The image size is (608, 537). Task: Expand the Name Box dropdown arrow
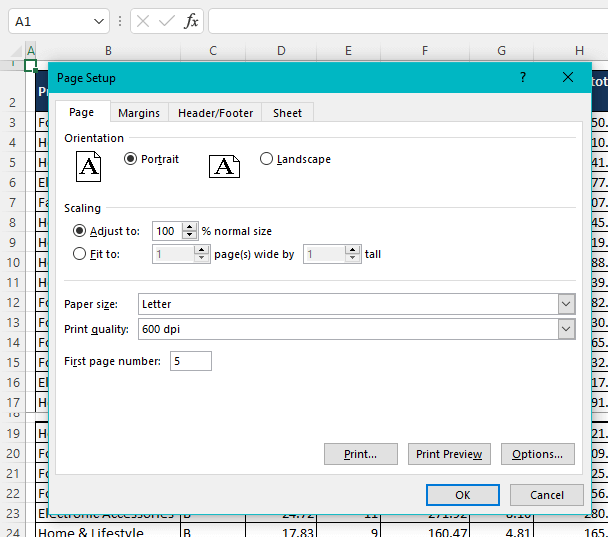point(99,21)
